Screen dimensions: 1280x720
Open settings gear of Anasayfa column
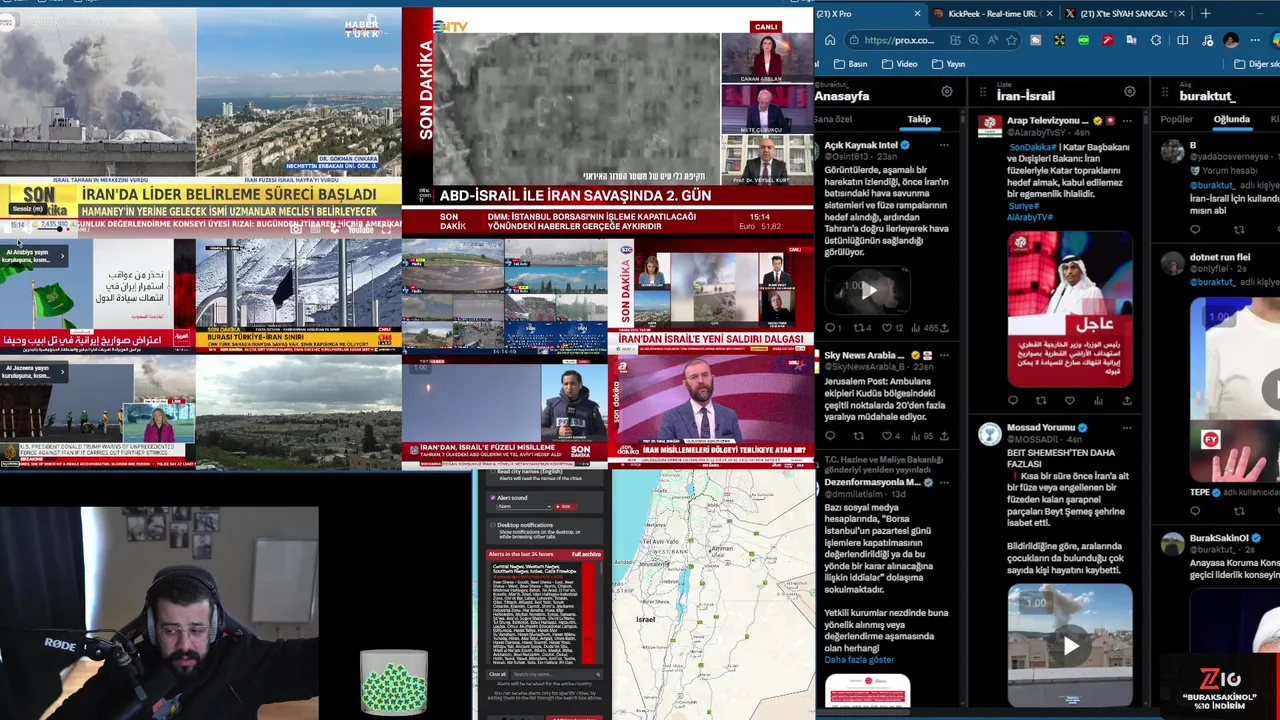946,92
